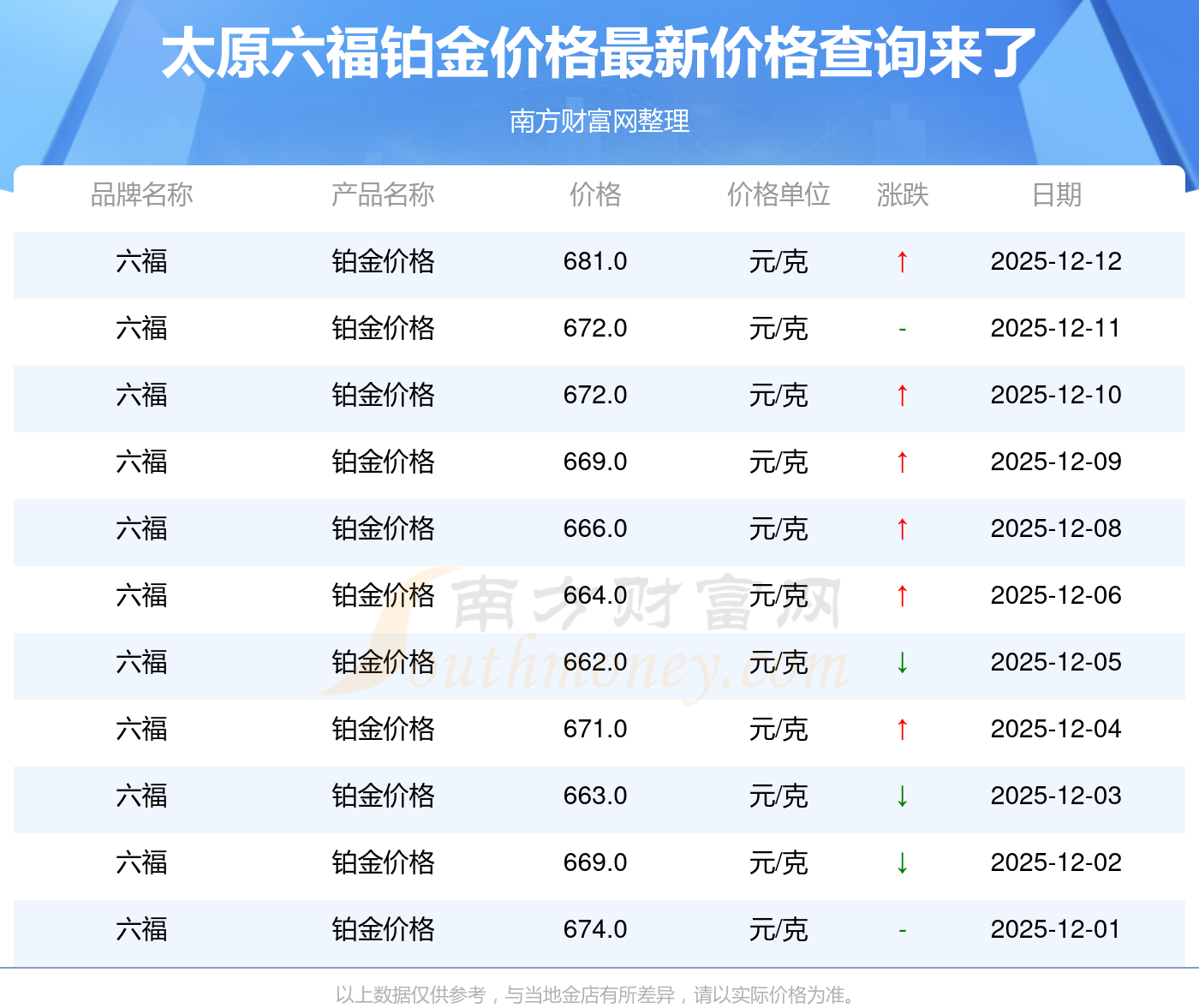Select the price 662.0
The height and width of the screenshot is (1008, 1199).
[595, 662]
